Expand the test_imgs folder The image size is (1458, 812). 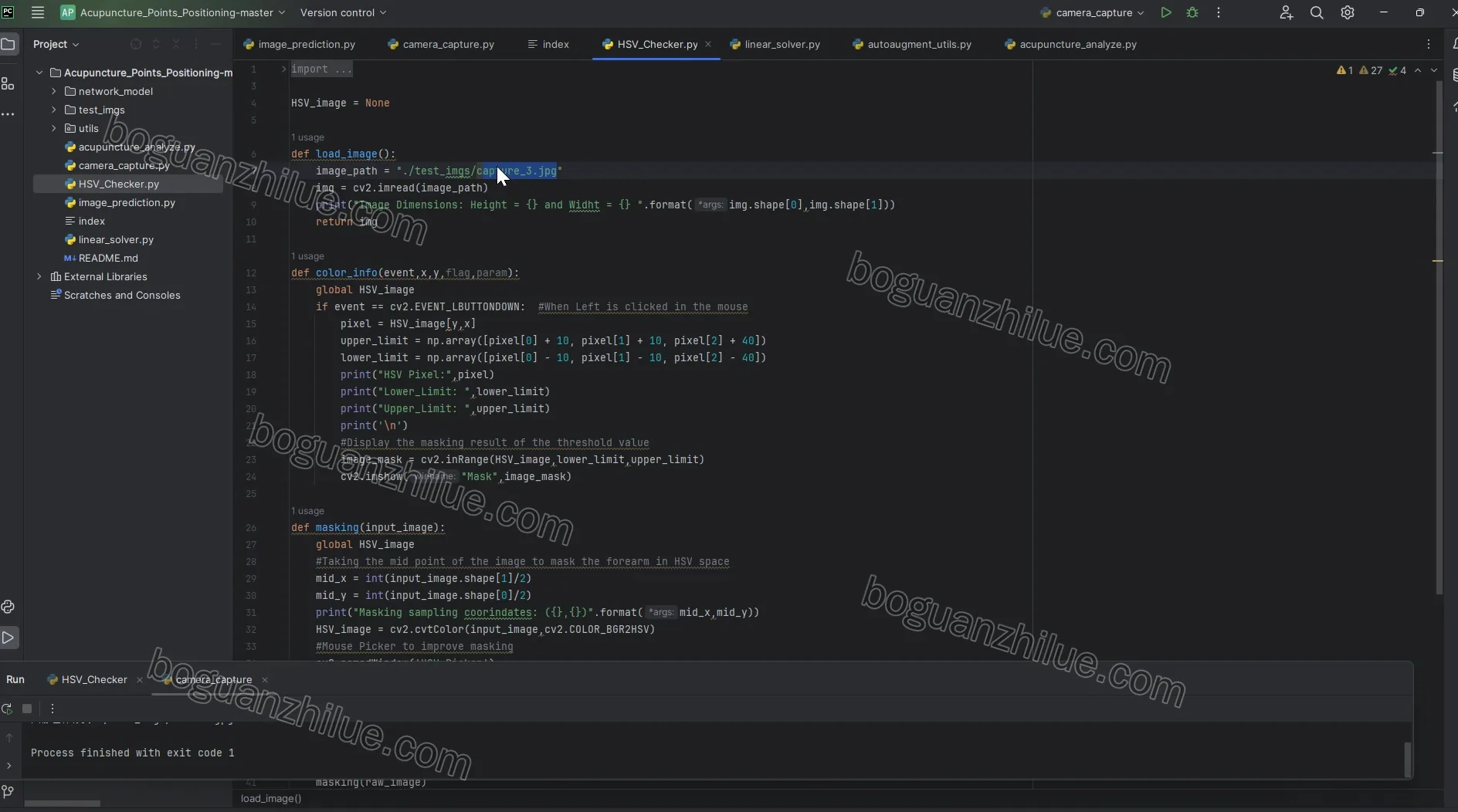pyautogui.click(x=54, y=110)
